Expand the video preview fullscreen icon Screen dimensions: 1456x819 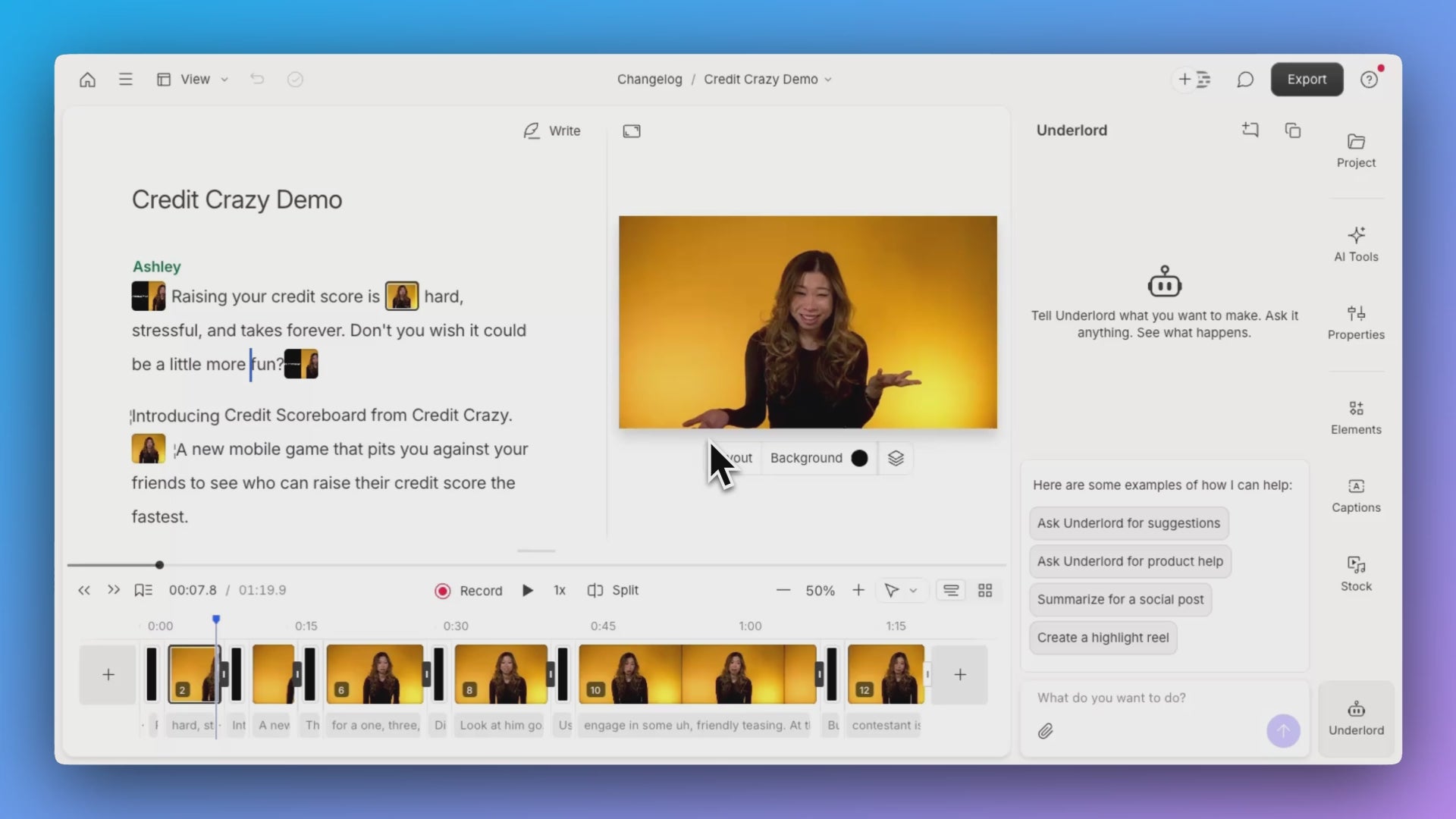coord(632,131)
